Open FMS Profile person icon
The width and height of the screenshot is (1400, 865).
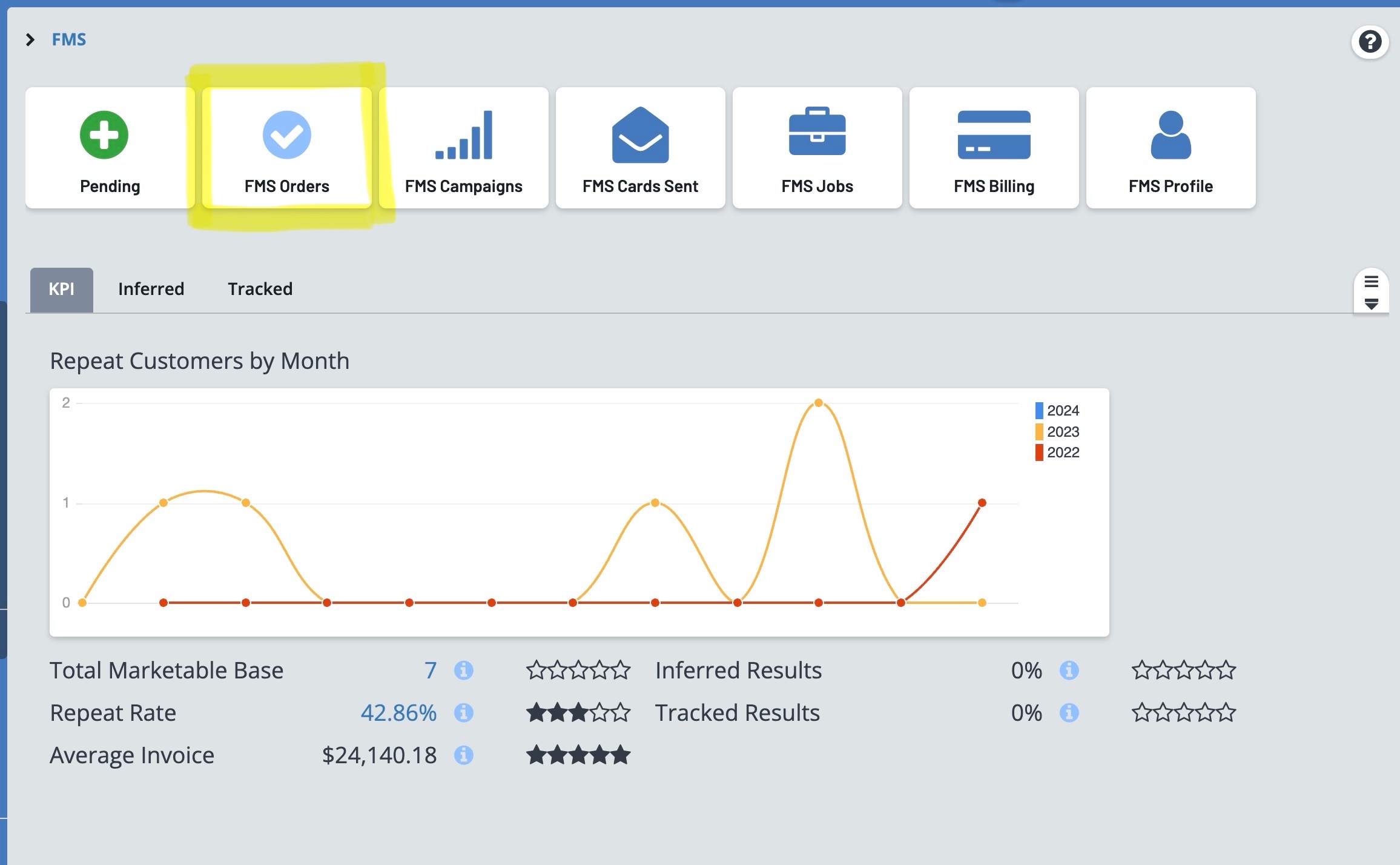(x=1171, y=134)
